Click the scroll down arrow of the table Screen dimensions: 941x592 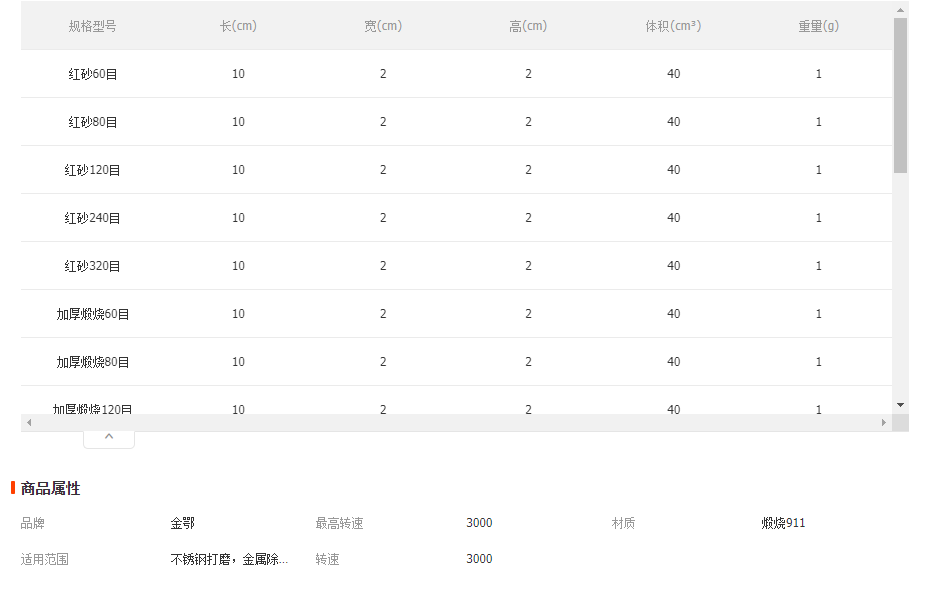(x=900, y=405)
